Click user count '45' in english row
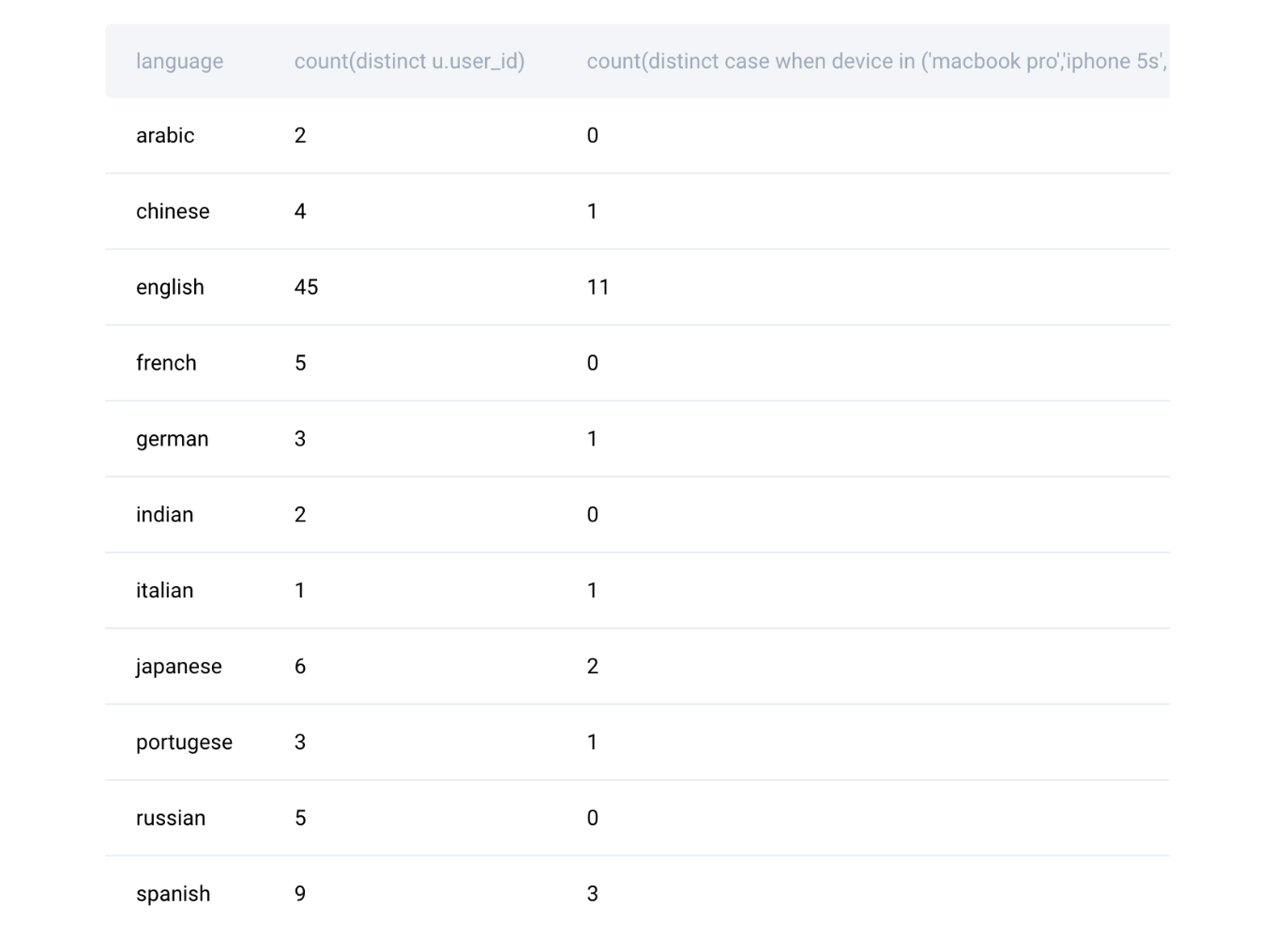1288x951 pixels. tap(306, 287)
